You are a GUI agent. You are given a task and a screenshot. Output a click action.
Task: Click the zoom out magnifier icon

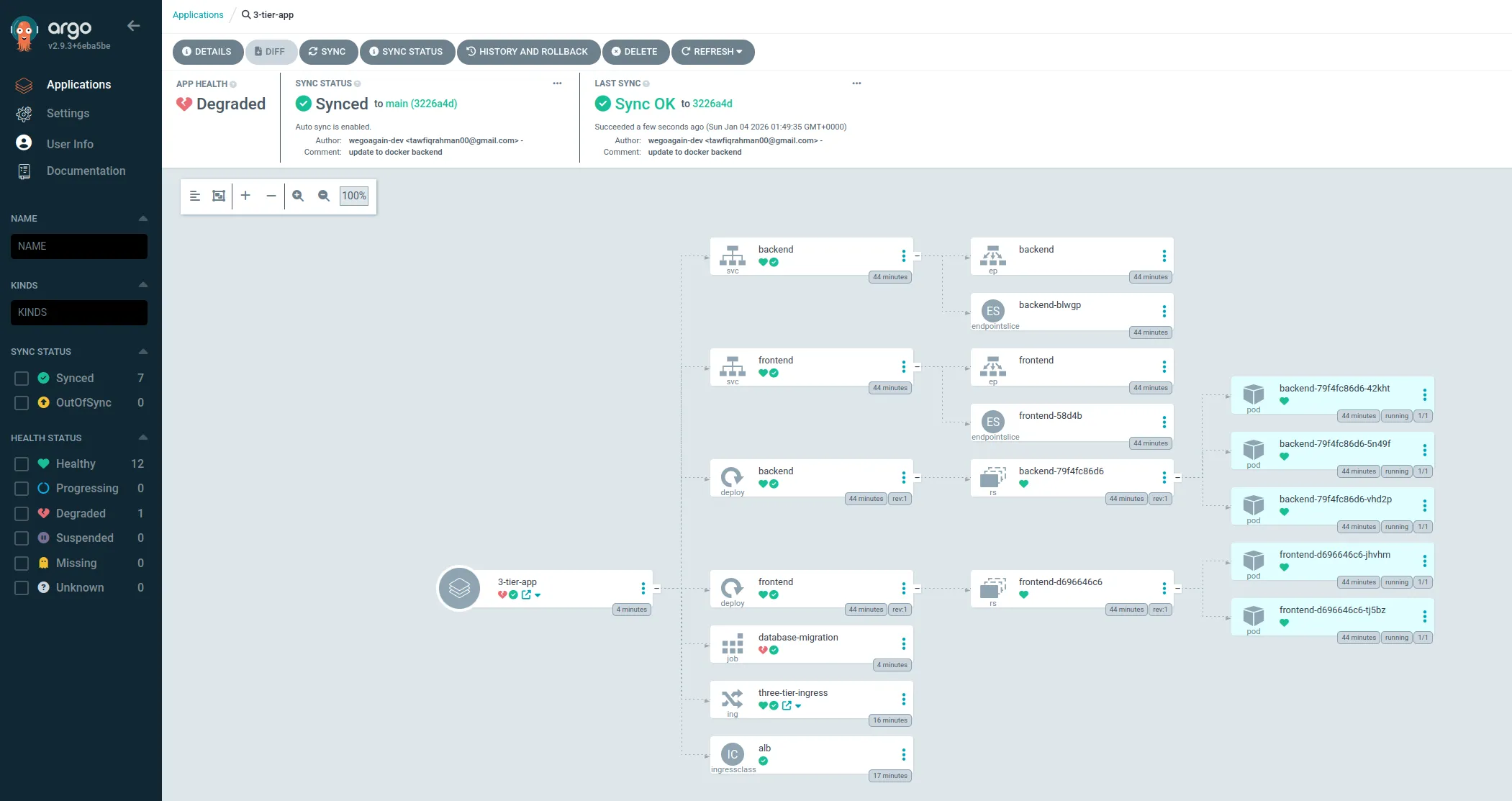324,196
